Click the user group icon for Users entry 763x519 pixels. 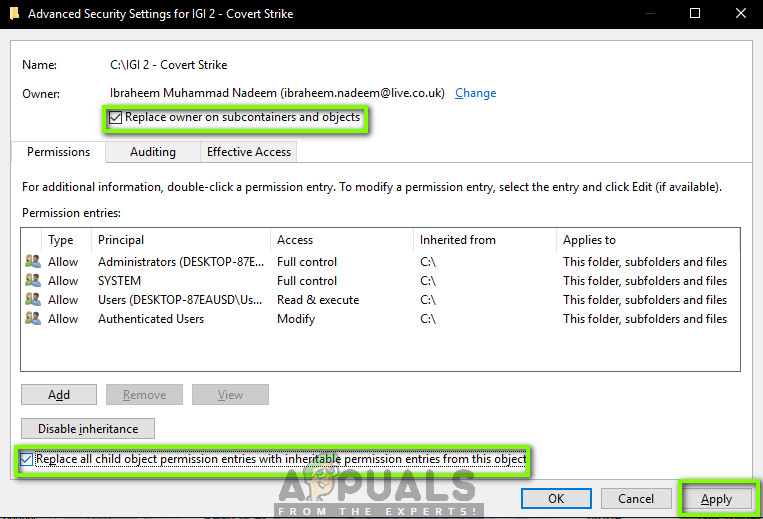[x=33, y=299]
